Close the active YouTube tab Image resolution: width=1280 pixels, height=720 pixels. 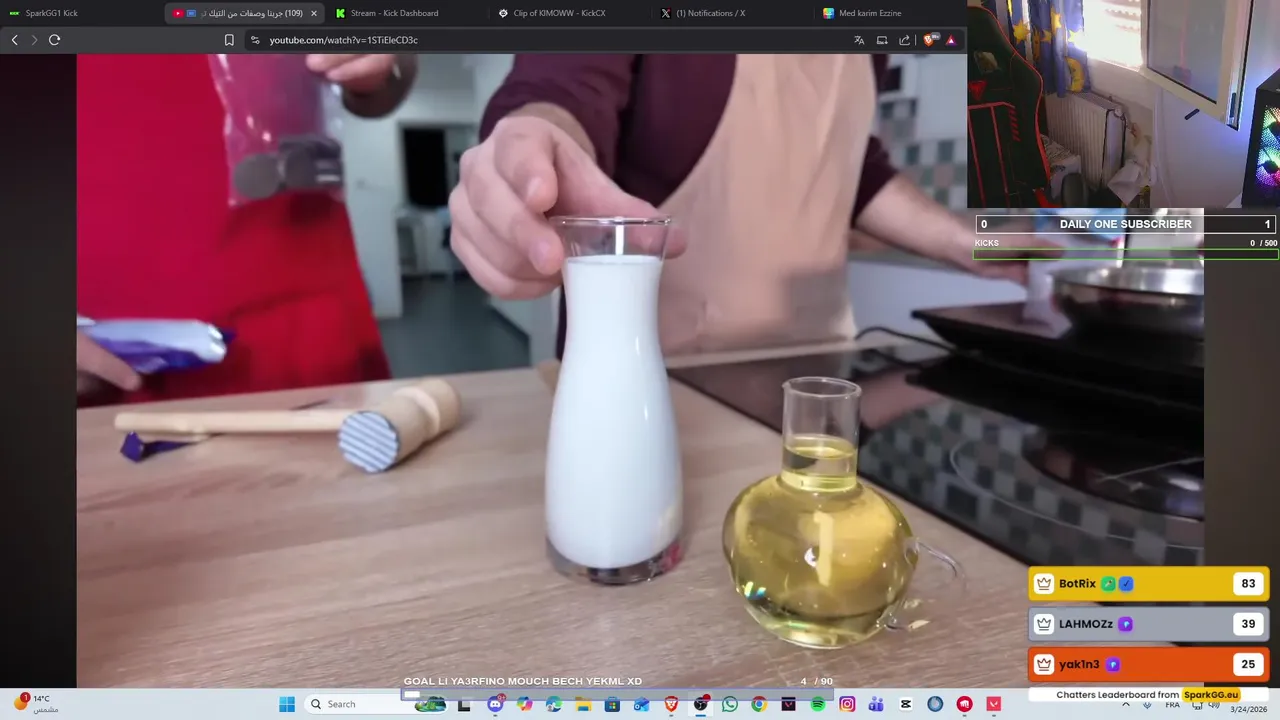pyautogui.click(x=314, y=13)
